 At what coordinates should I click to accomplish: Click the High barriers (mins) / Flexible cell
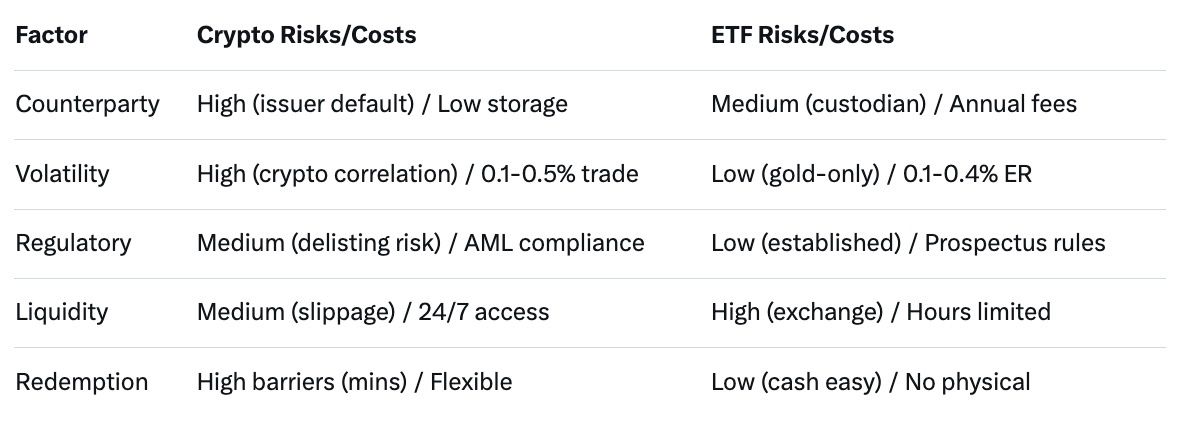tap(354, 382)
